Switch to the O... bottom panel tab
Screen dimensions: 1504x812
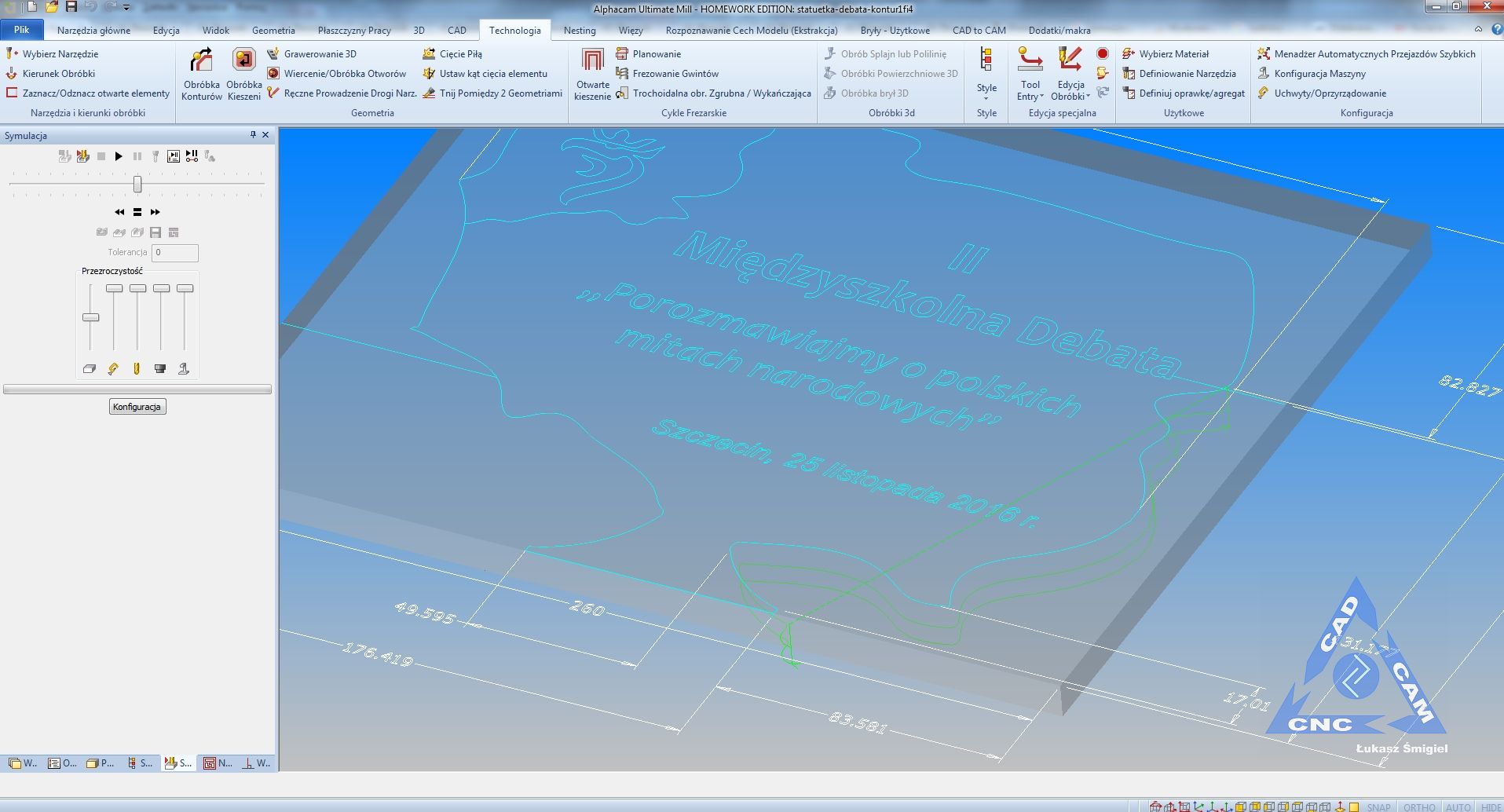click(62, 763)
